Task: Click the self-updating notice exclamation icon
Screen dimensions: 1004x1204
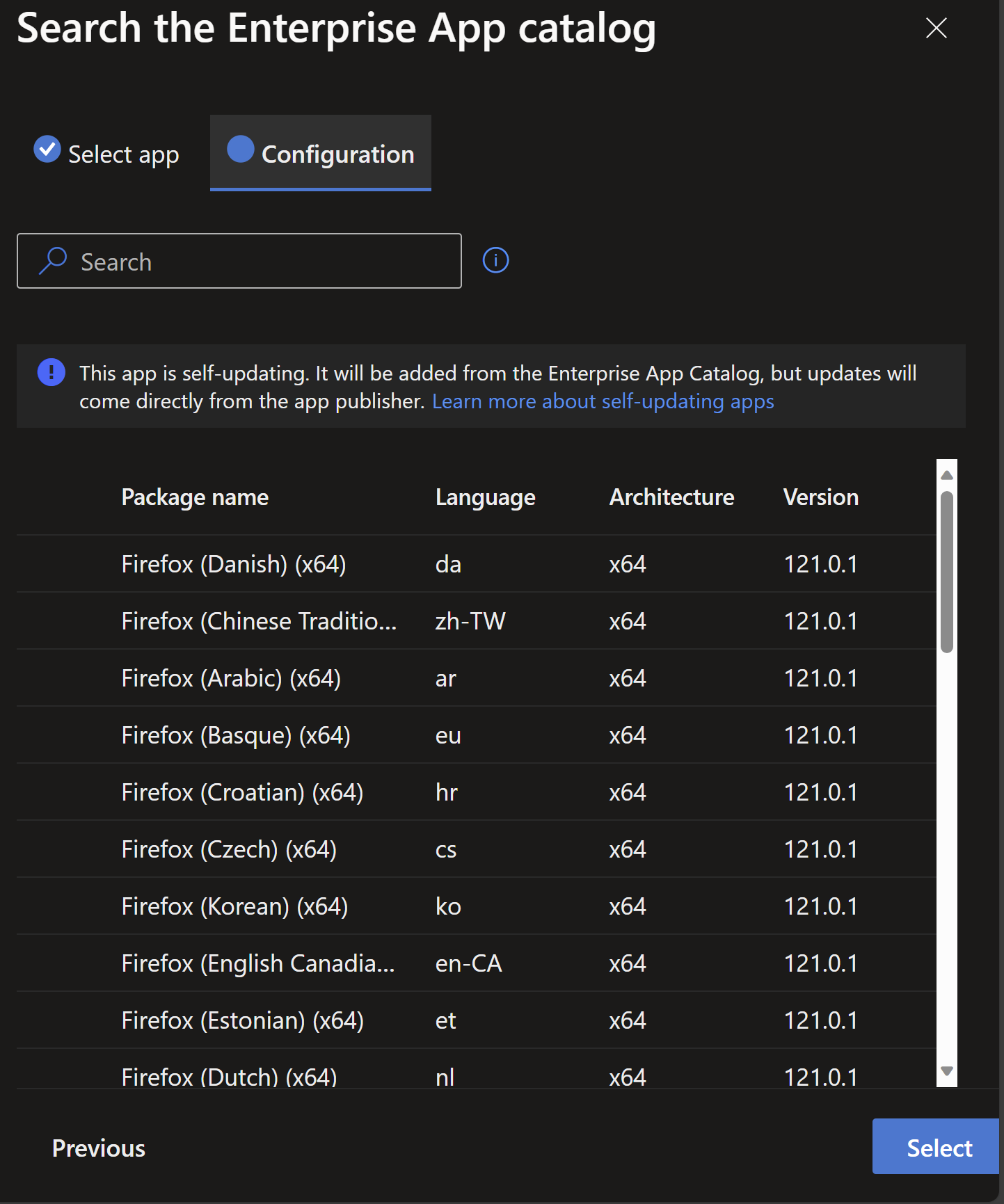Action: (x=51, y=372)
